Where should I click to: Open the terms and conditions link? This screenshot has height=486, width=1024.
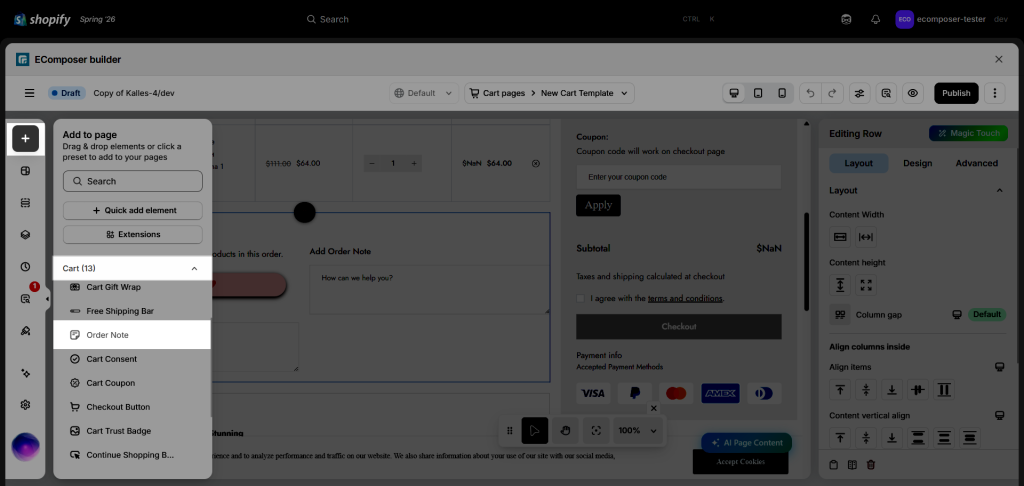pos(685,299)
